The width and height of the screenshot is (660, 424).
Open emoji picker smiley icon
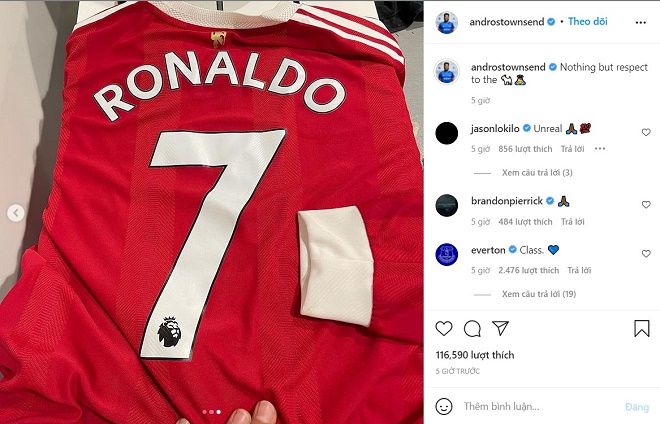444,406
